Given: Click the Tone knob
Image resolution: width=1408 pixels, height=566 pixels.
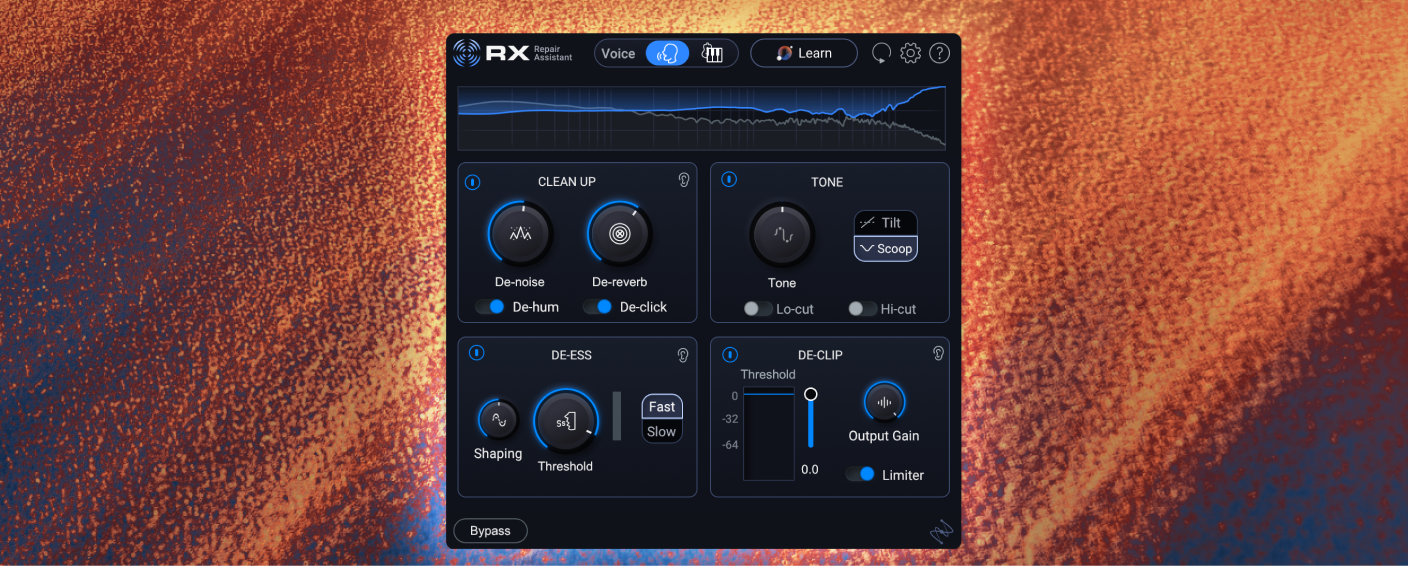Looking at the screenshot, I should [x=782, y=235].
